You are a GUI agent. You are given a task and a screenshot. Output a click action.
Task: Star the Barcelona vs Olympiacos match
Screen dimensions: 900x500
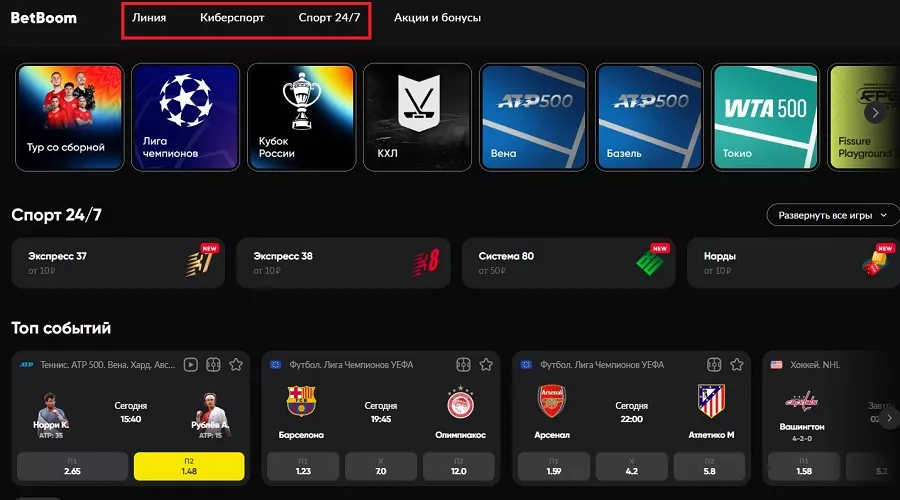486,365
